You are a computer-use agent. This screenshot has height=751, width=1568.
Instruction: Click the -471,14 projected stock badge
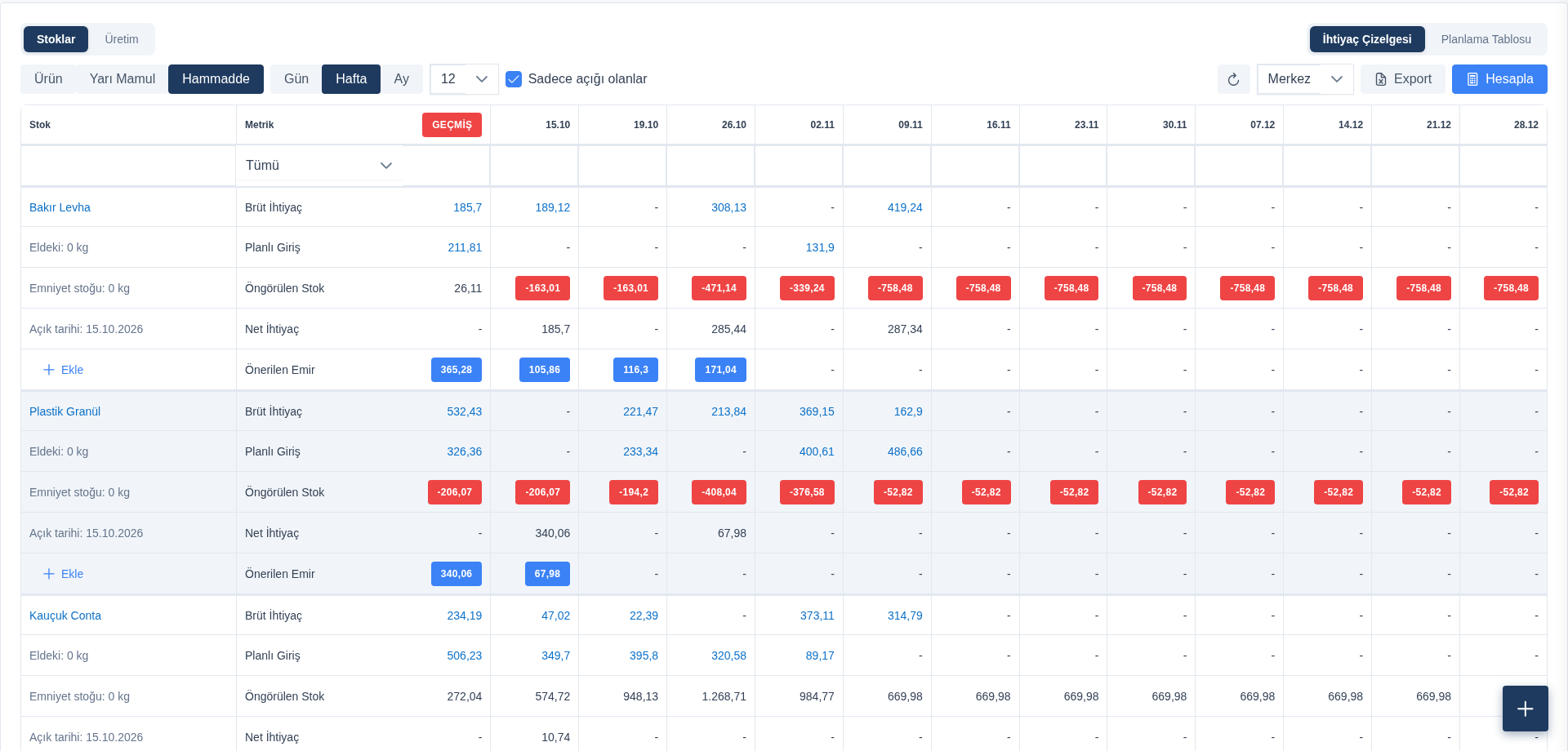tap(719, 288)
